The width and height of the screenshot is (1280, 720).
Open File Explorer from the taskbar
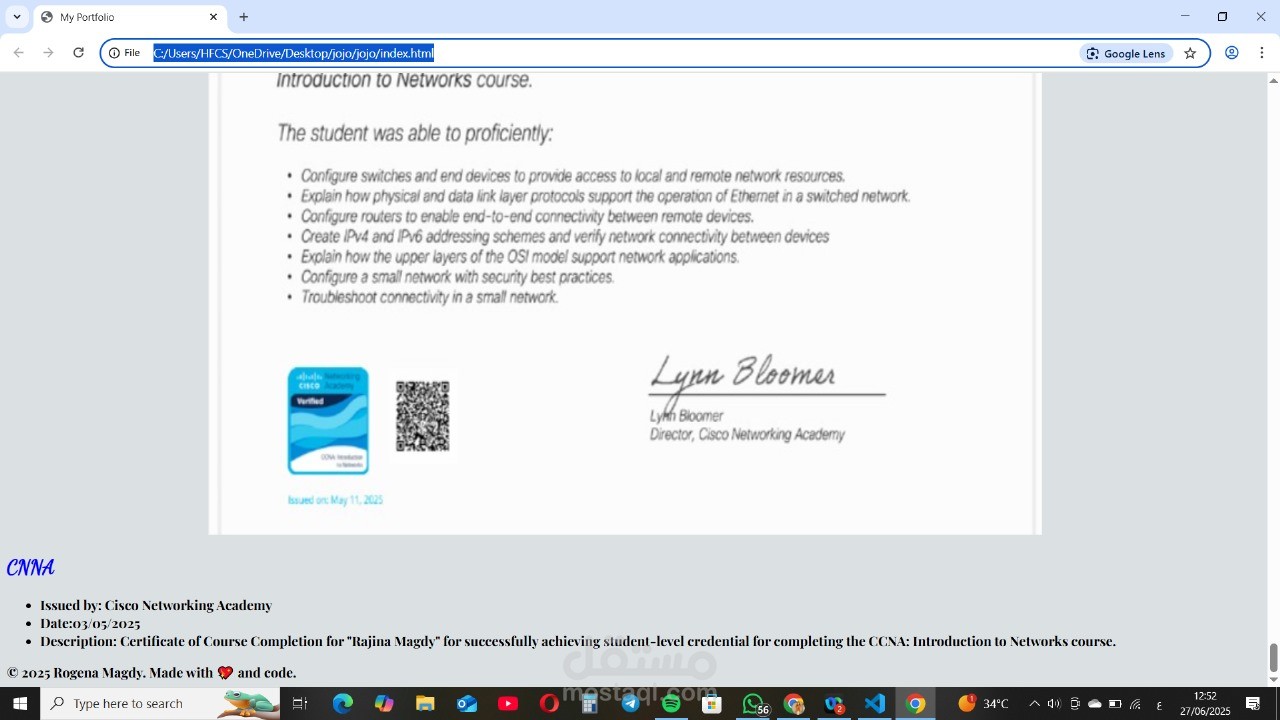tap(425, 704)
